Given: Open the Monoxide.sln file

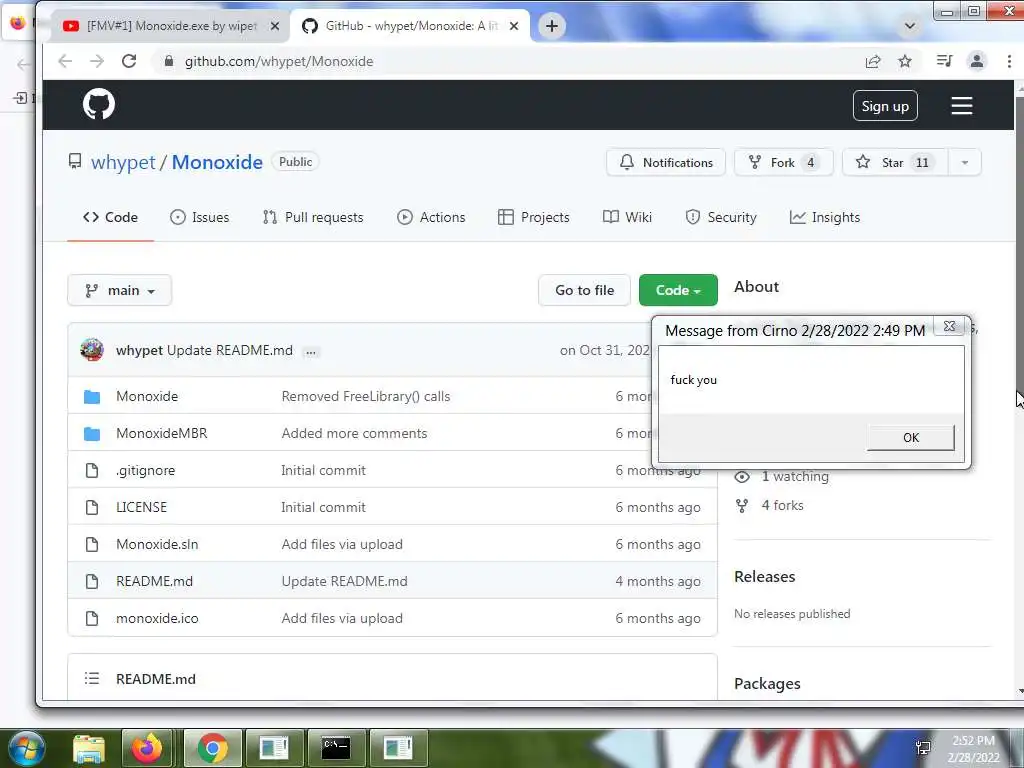Looking at the screenshot, I should point(157,545).
